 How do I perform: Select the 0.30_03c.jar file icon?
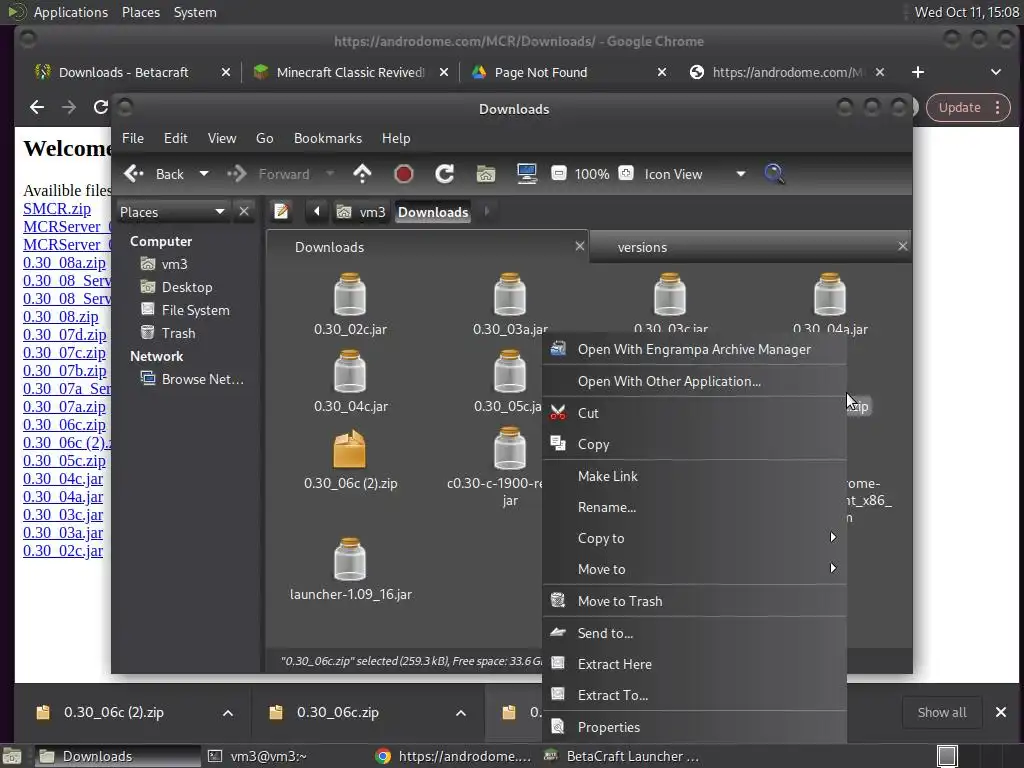click(x=670, y=295)
